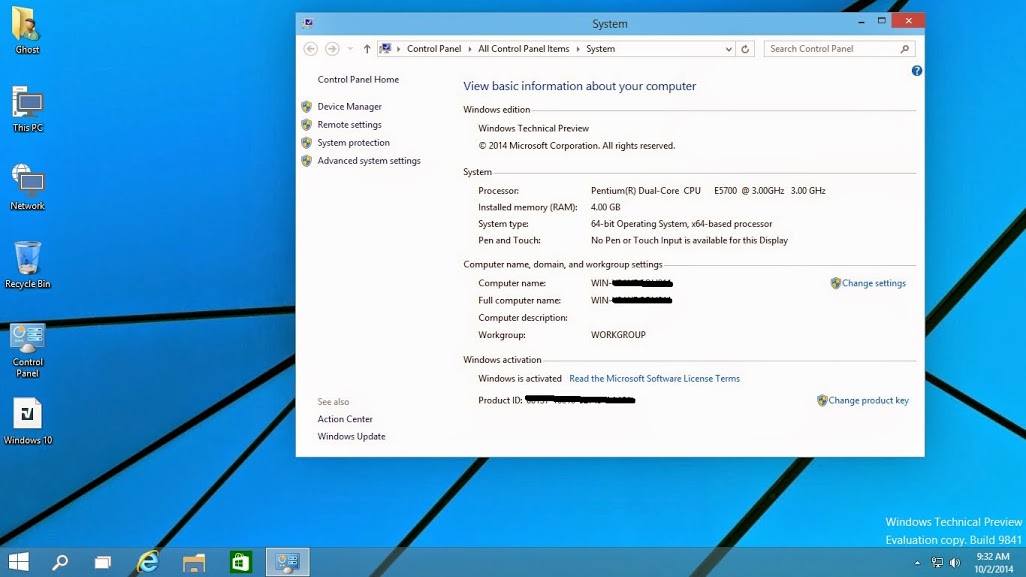Open Device Manager link
This screenshot has width=1026, height=577.
pyautogui.click(x=349, y=107)
